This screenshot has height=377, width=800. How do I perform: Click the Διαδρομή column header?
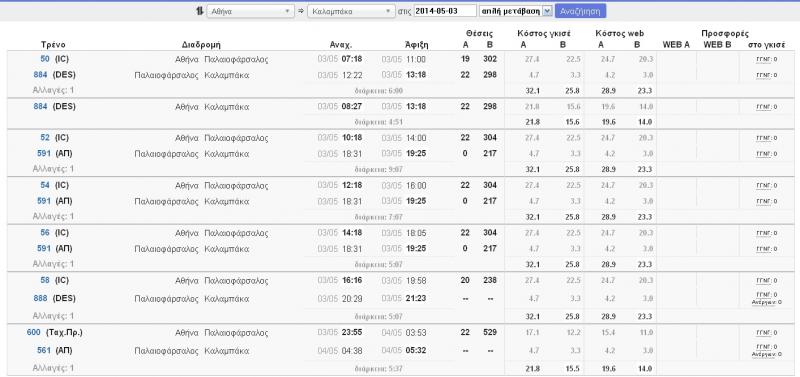click(201, 45)
